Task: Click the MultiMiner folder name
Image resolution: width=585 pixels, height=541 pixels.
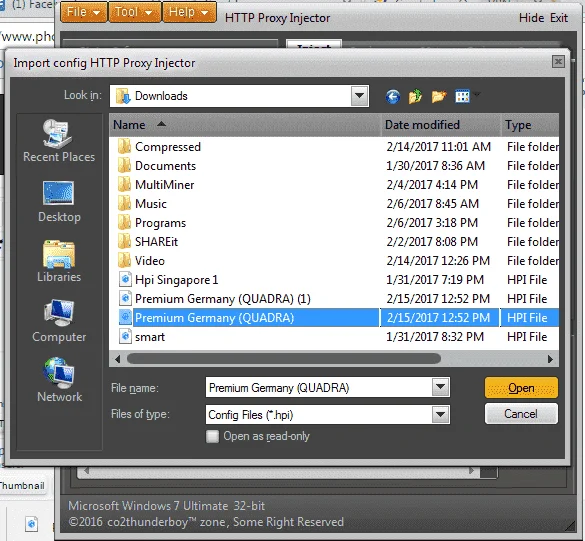Action: 165,185
